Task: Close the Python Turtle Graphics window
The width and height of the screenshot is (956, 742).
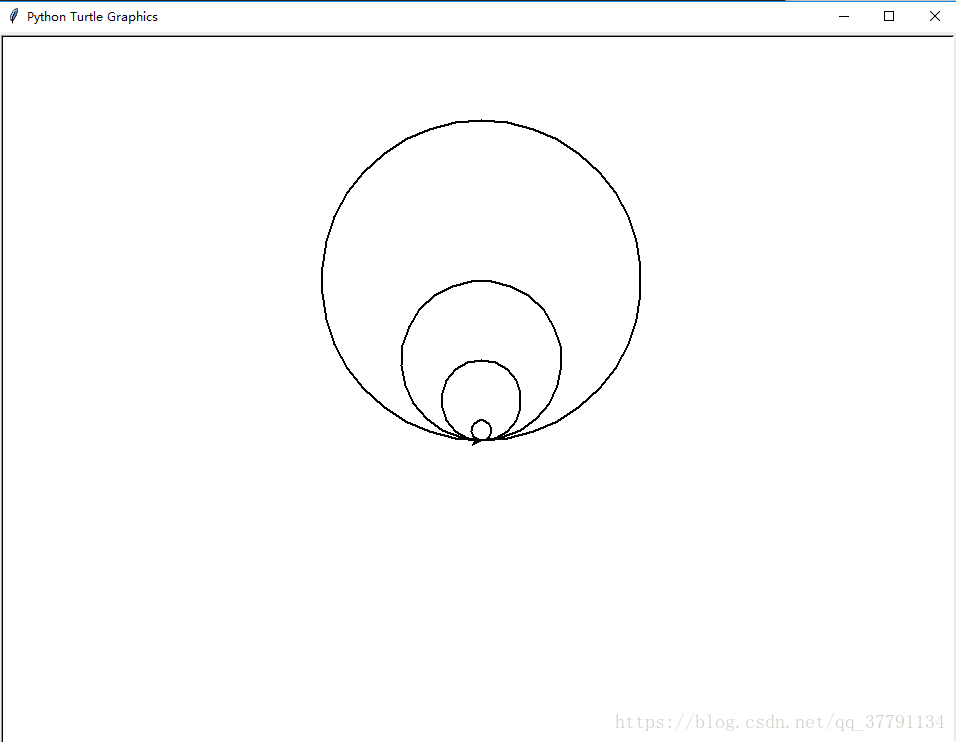Action: coord(934,16)
